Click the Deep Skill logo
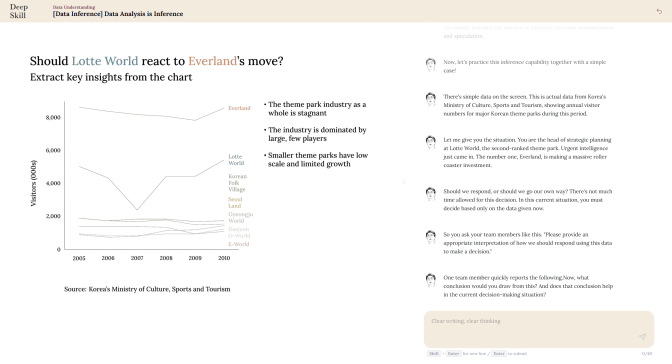672x364 pixels. [18, 11]
